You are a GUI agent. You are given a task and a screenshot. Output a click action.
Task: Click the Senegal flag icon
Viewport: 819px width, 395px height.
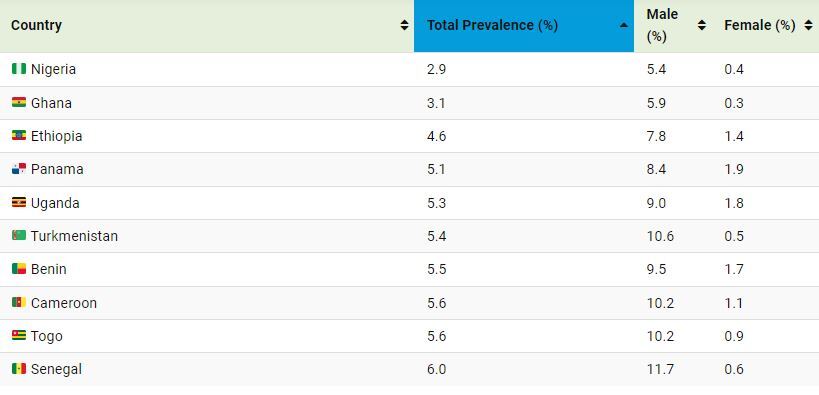tap(19, 369)
